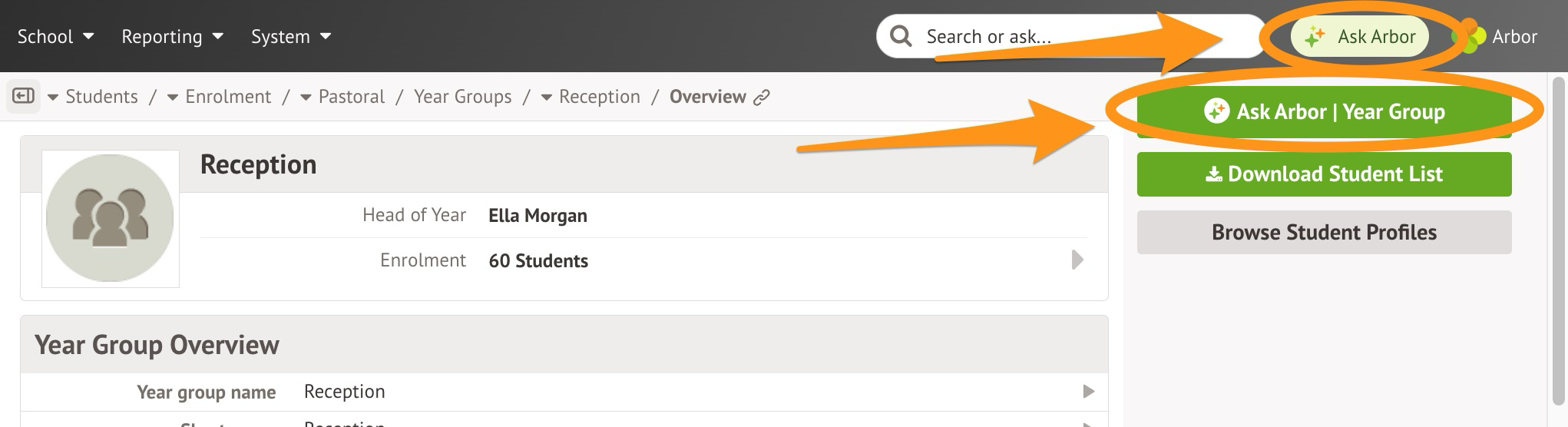This screenshot has height=427, width=1568.
Task: Expand the Students breadcrumb dropdown arrow
Action: [53, 97]
